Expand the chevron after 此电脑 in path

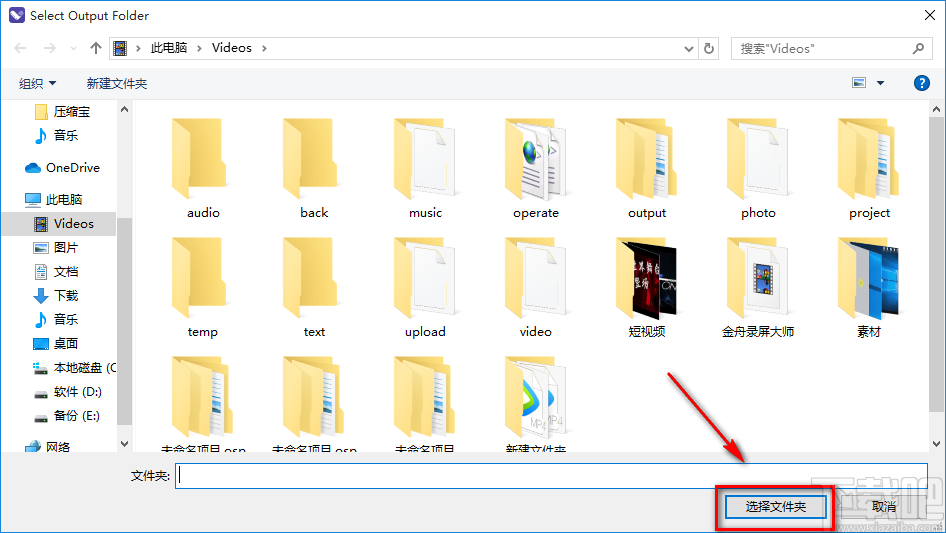(x=199, y=48)
